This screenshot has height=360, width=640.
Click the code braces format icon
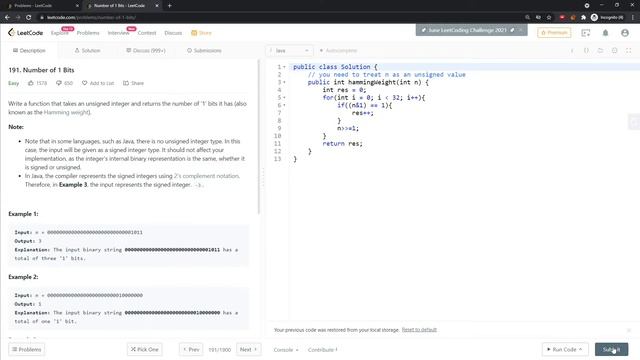click(x=586, y=51)
